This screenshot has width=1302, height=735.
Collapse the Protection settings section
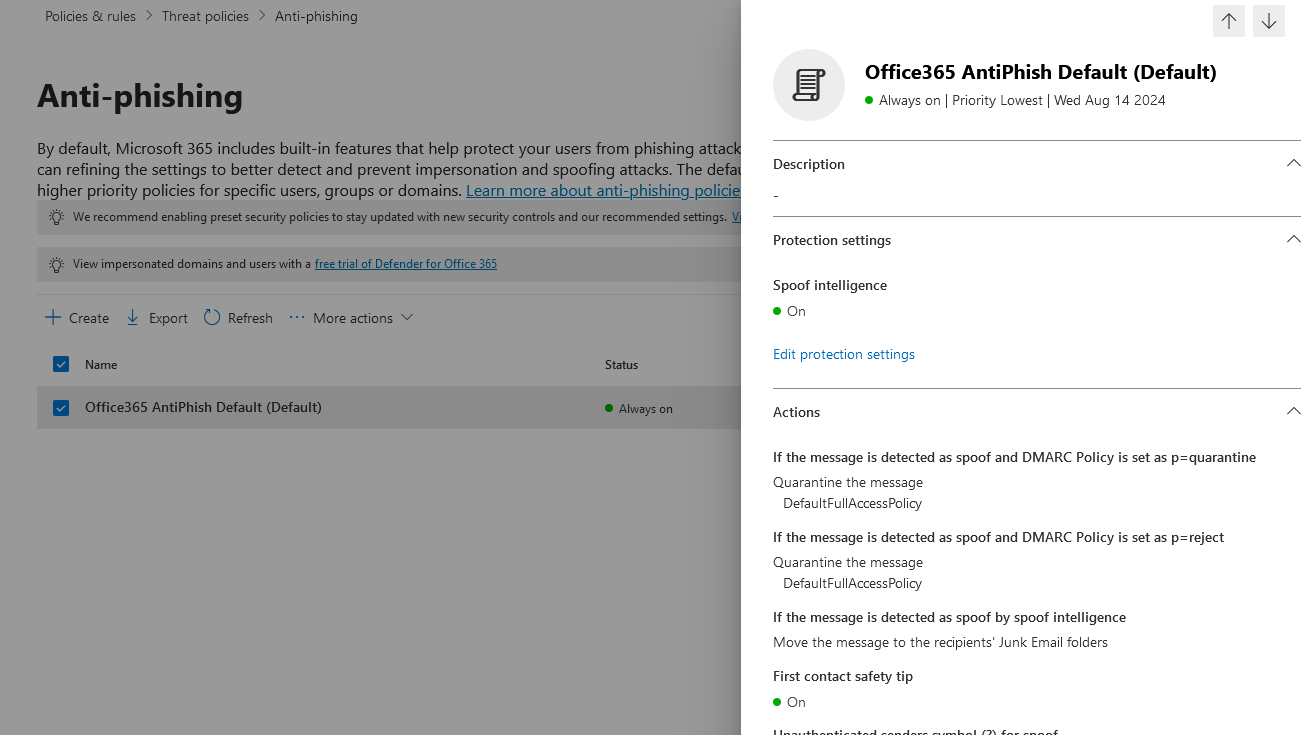1292,239
